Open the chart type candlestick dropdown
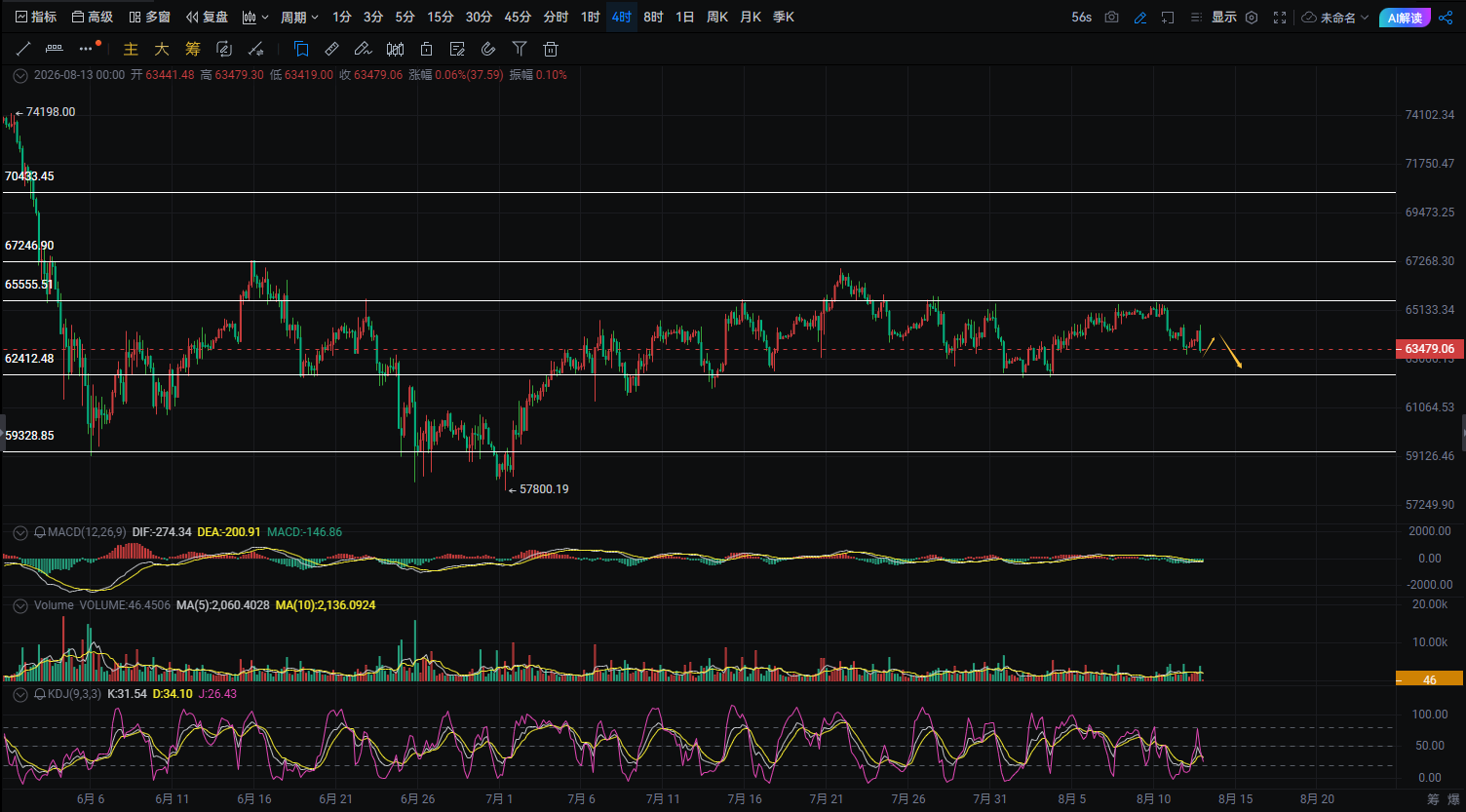 [255, 18]
